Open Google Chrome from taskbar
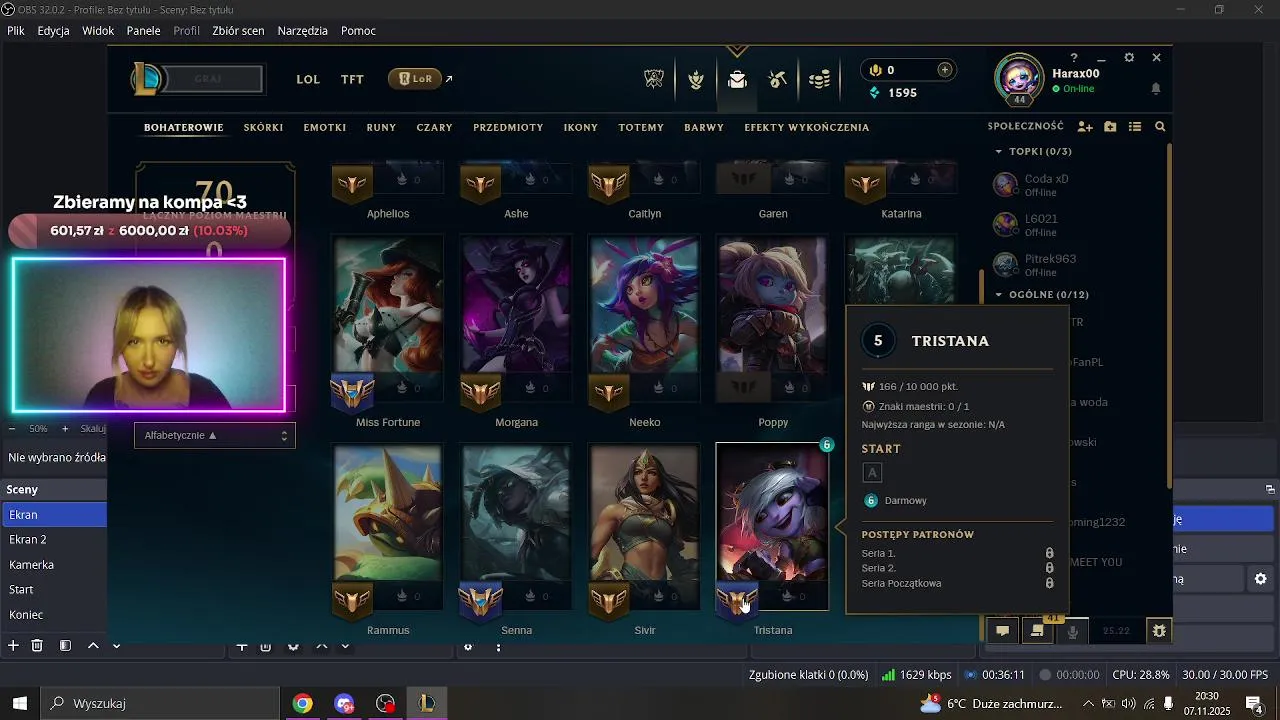Screen dimensions: 1280x720 [x=302, y=704]
